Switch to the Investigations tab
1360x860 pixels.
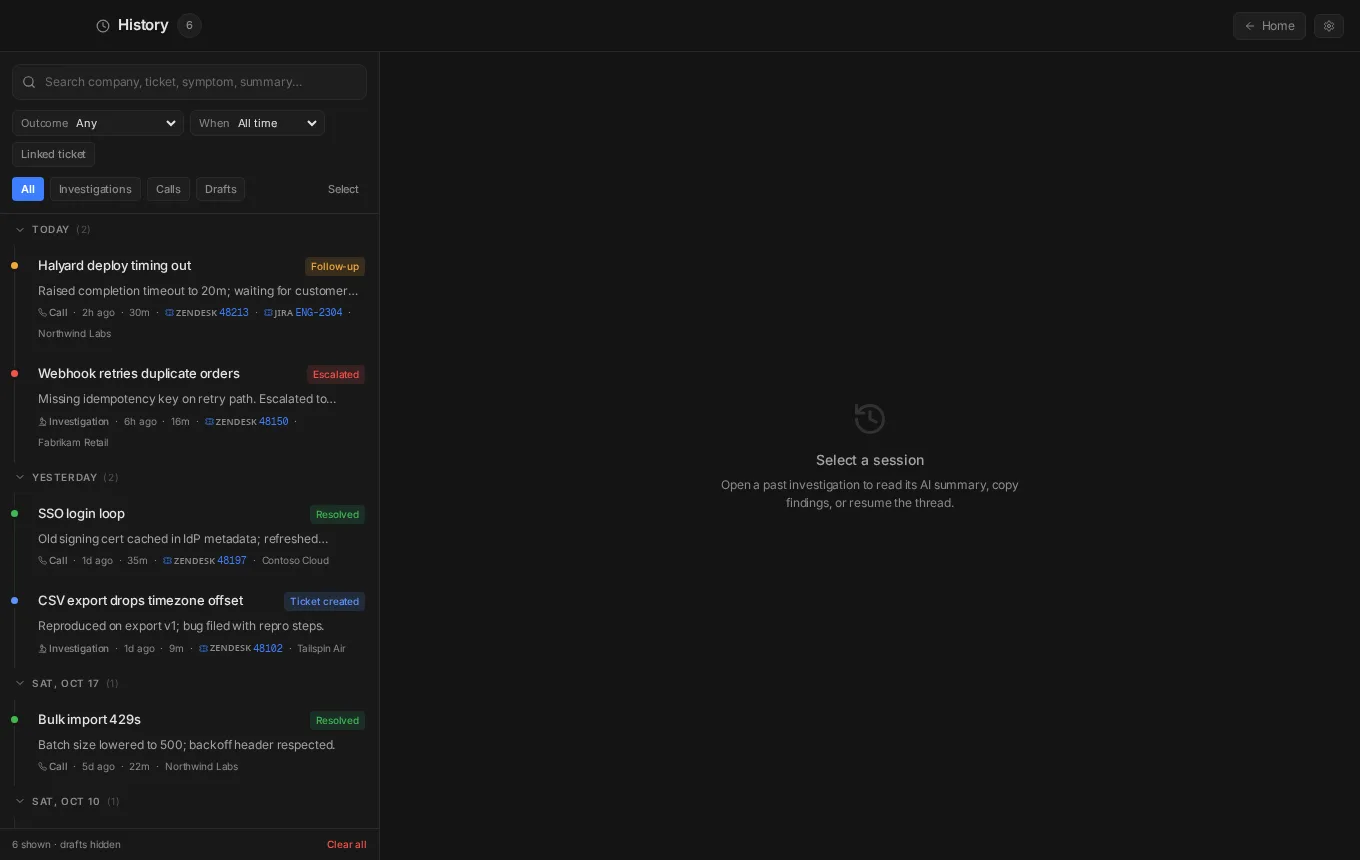pos(95,189)
